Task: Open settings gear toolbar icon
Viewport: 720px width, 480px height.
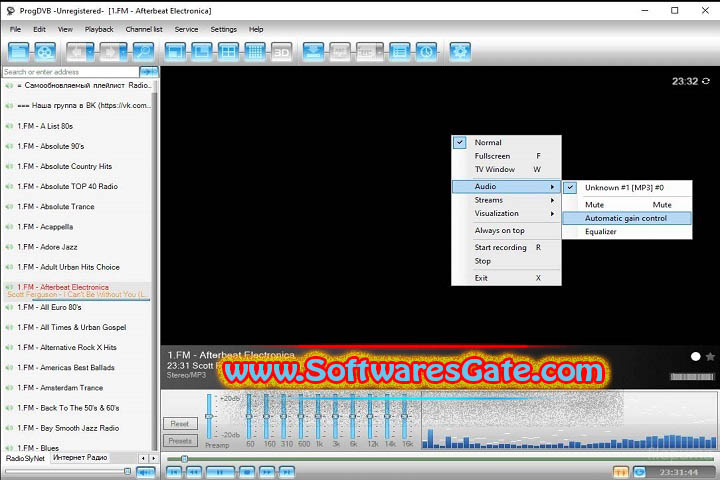Action: click(460, 52)
